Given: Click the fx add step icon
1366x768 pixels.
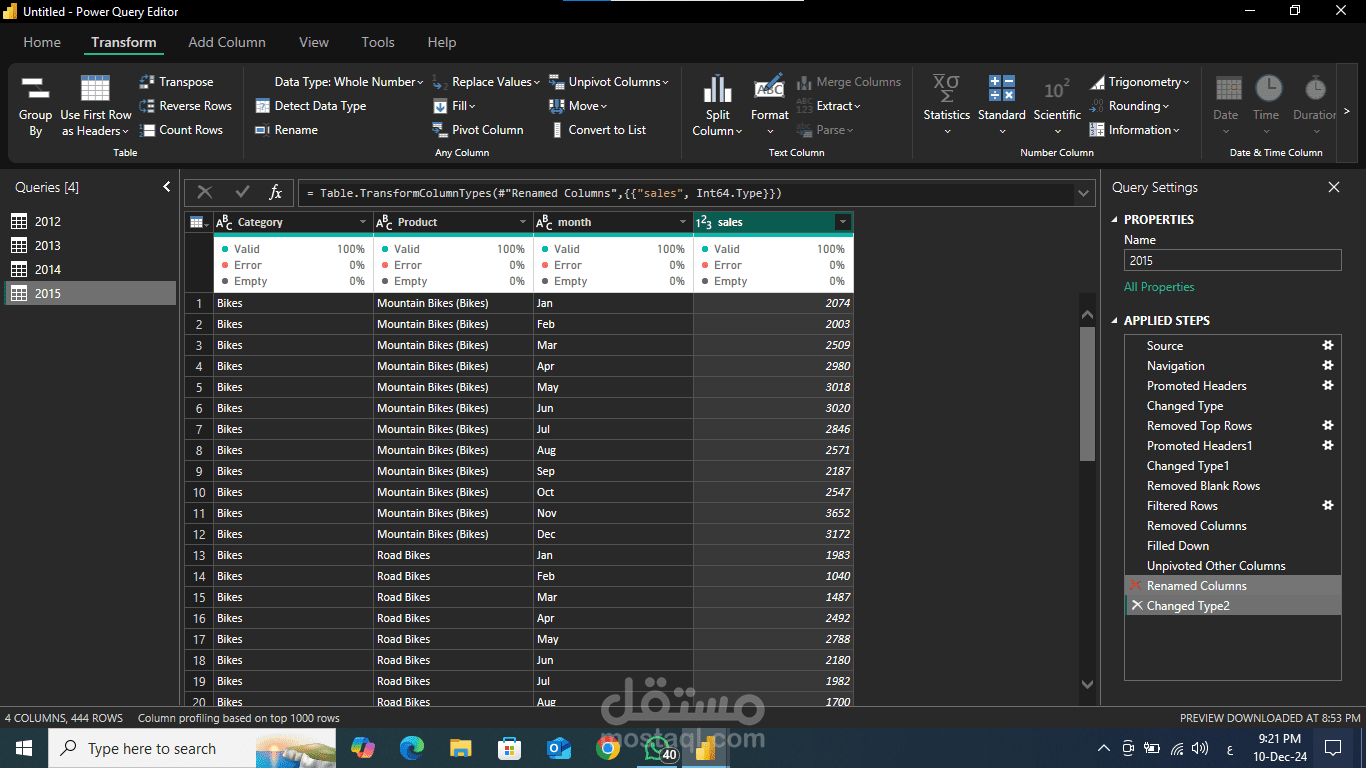Looking at the screenshot, I should (276, 192).
